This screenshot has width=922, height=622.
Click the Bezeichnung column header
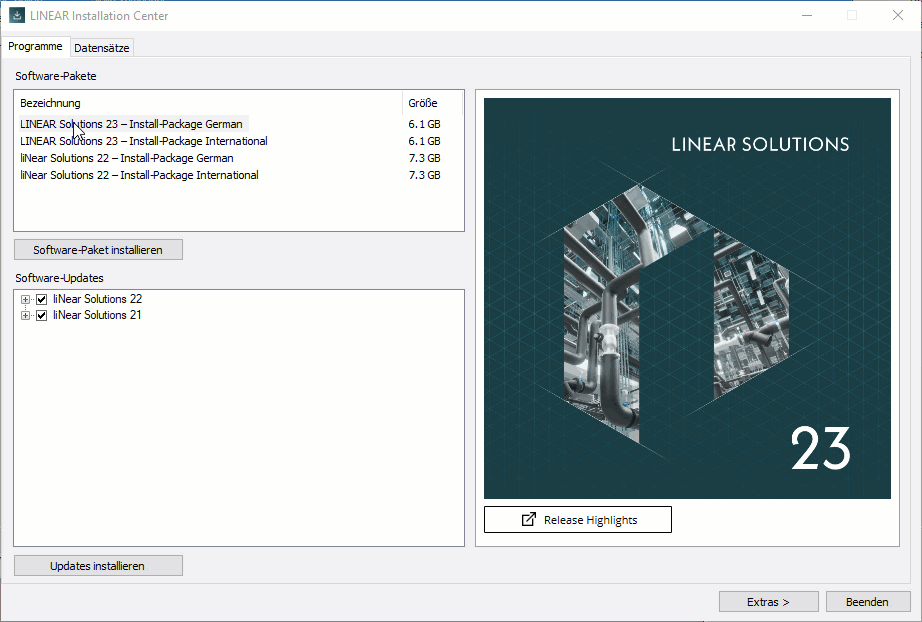[209, 103]
